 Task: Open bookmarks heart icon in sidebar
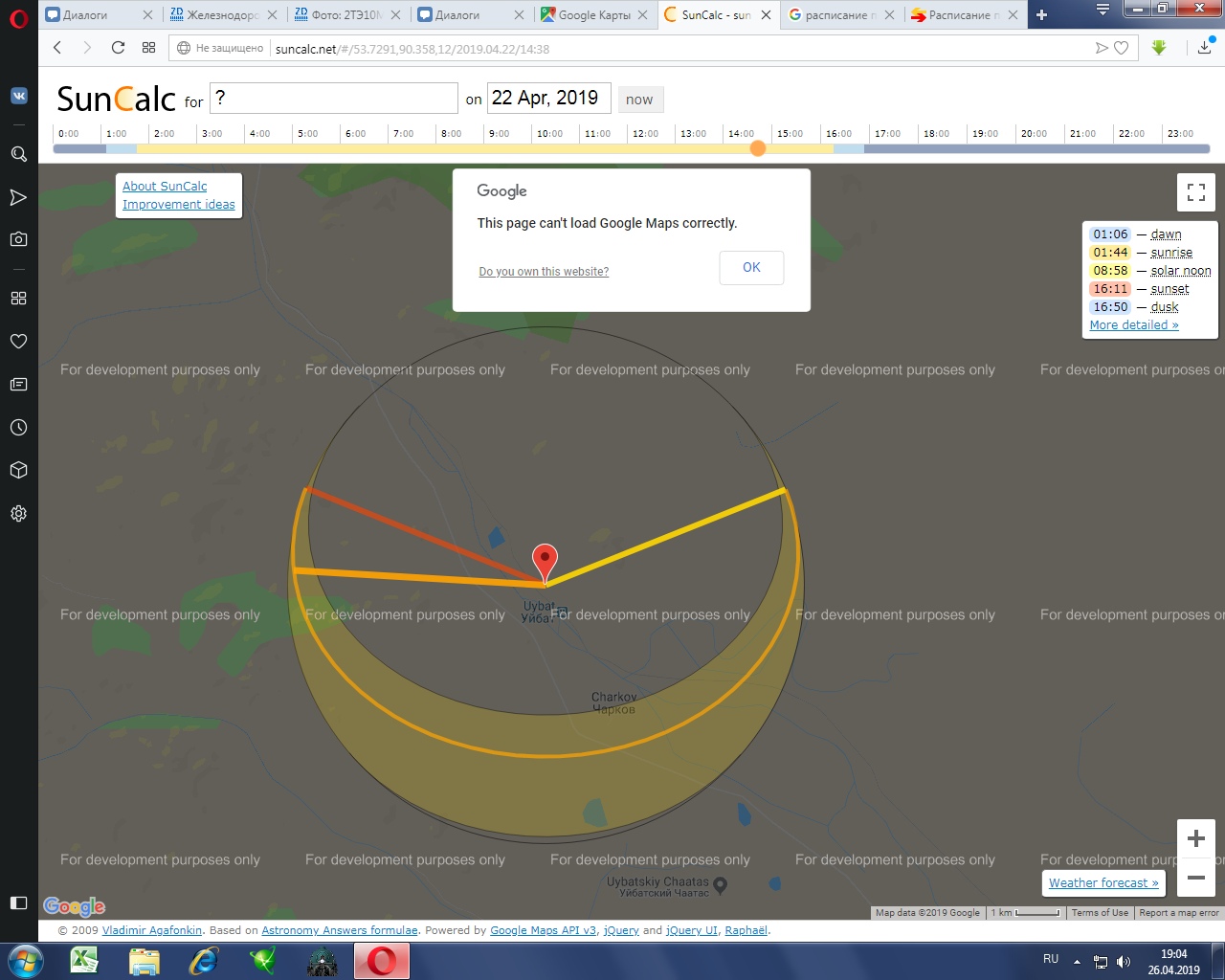[x=18, y=342]
